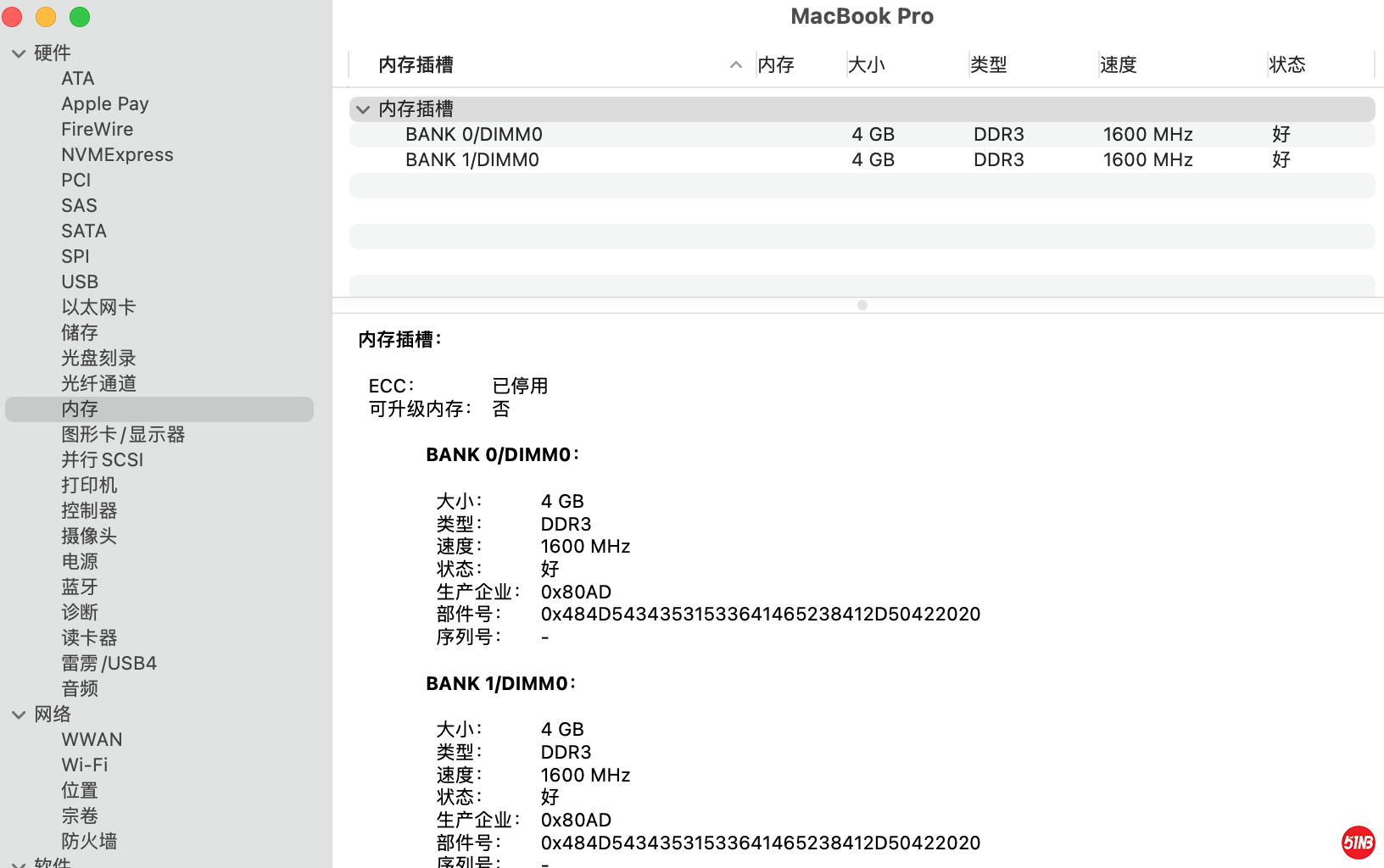Click DDR3 cell in BANK 0/DIMM0 row

coord(998,135)
